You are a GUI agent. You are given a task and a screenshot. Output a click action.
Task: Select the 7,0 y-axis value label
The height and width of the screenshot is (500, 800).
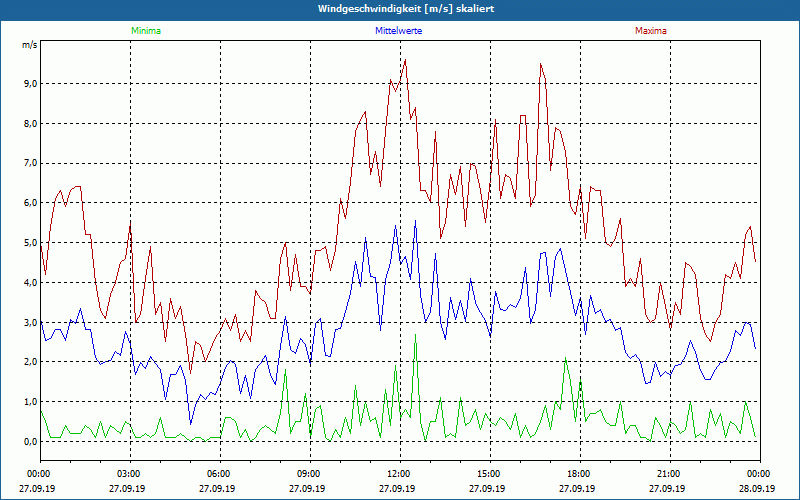(29, 163)
